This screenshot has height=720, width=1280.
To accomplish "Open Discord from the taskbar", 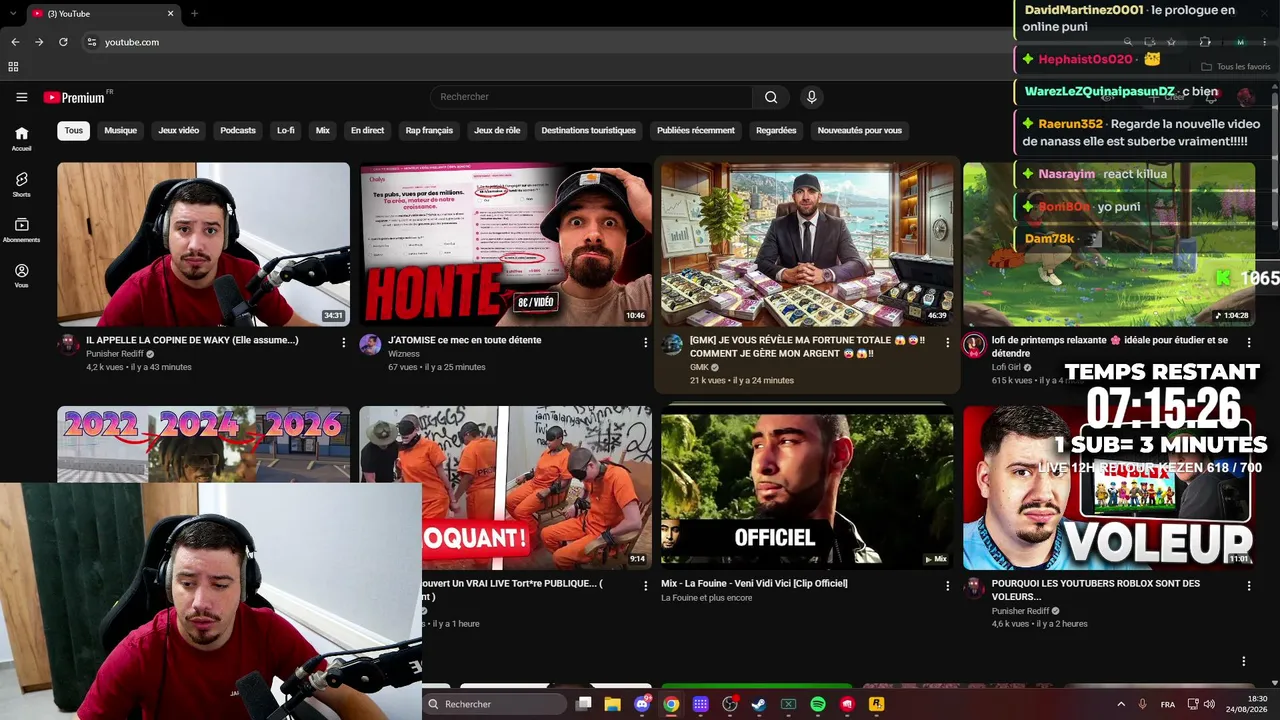I will coord(642,704).
